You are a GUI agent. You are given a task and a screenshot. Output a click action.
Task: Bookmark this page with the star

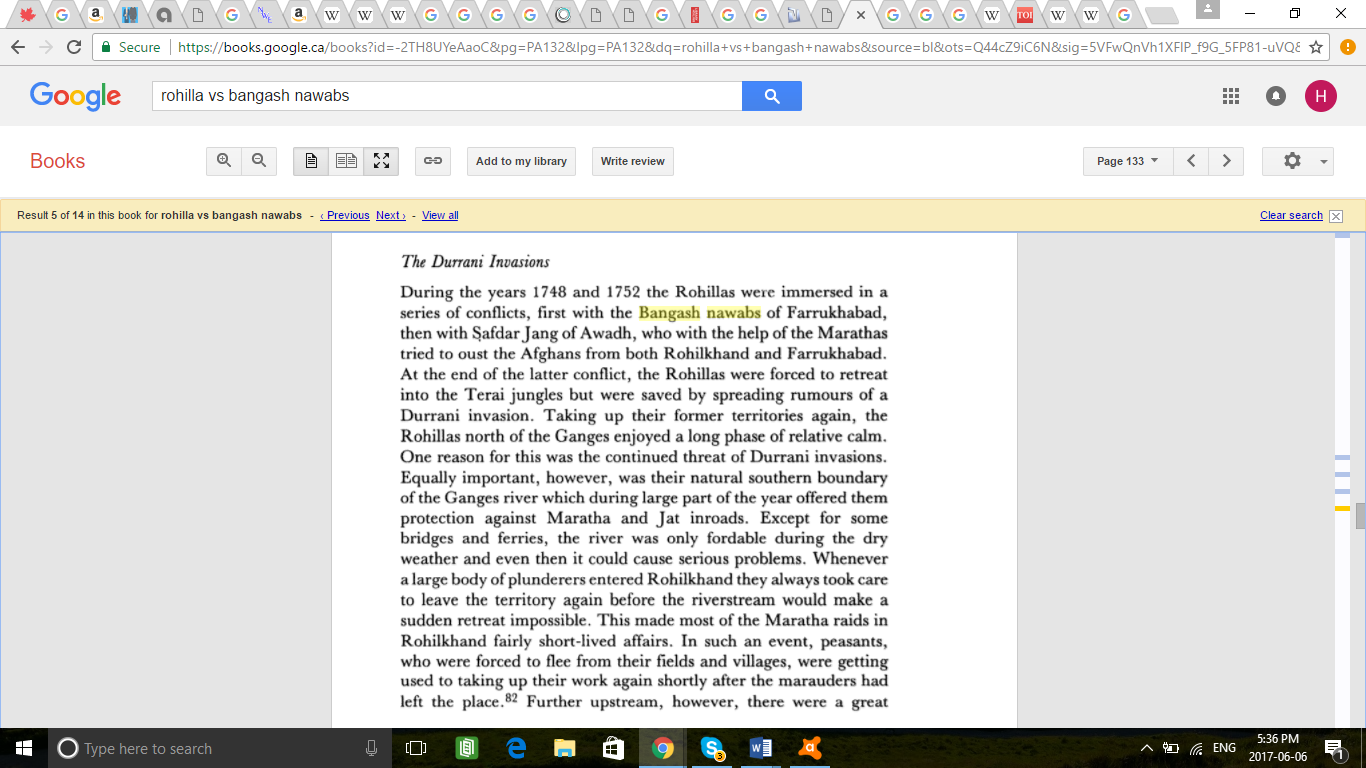tap(1316, 47)
